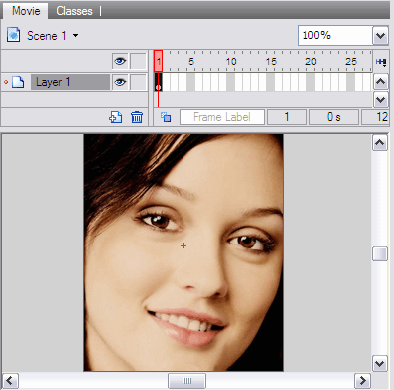Click frame 15 on the timeline ruler
The width and height of the screenshot is (394, 390).
[x=271, y=61]
